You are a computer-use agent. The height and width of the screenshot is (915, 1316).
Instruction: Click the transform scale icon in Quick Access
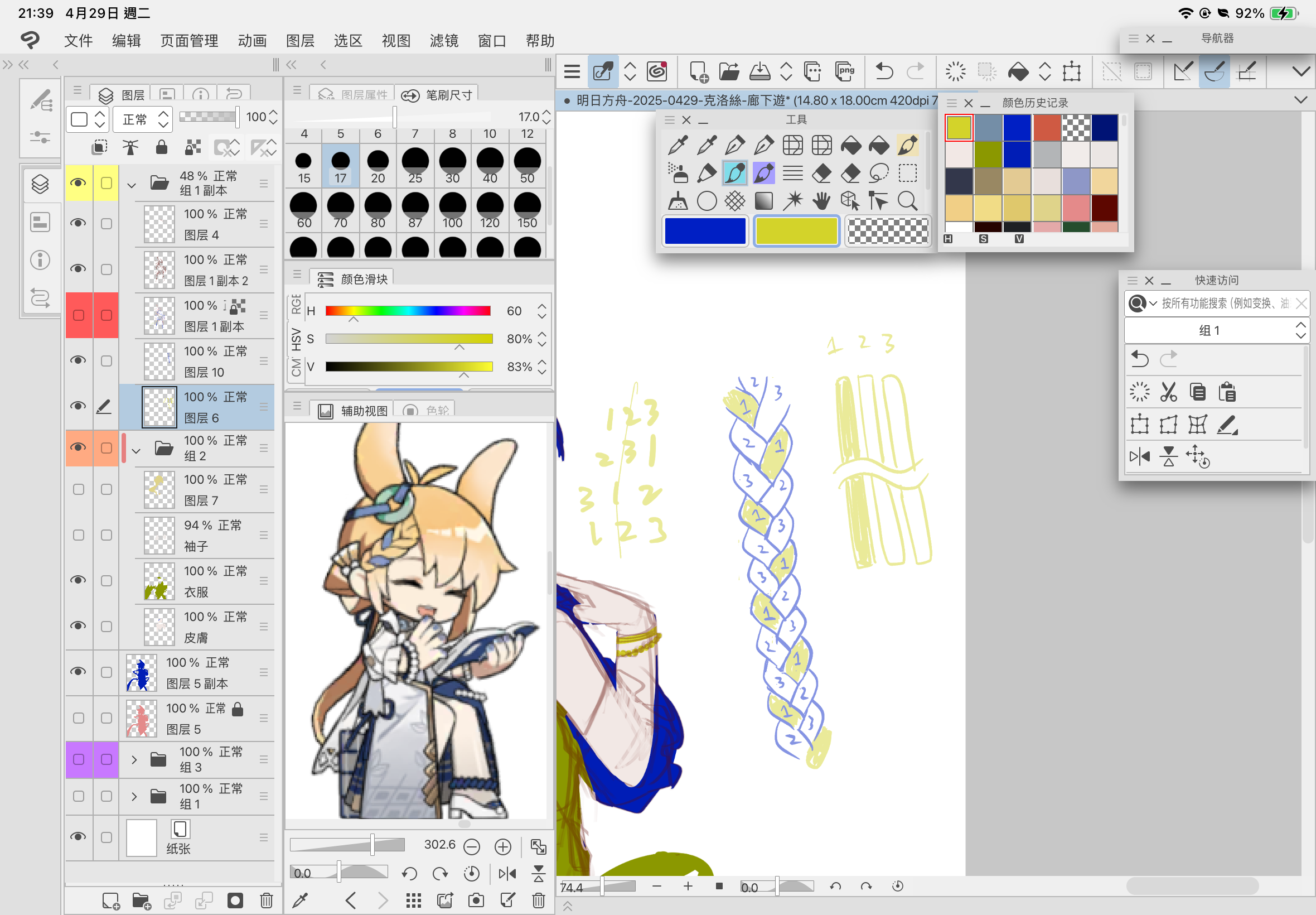pos(1140,425)
